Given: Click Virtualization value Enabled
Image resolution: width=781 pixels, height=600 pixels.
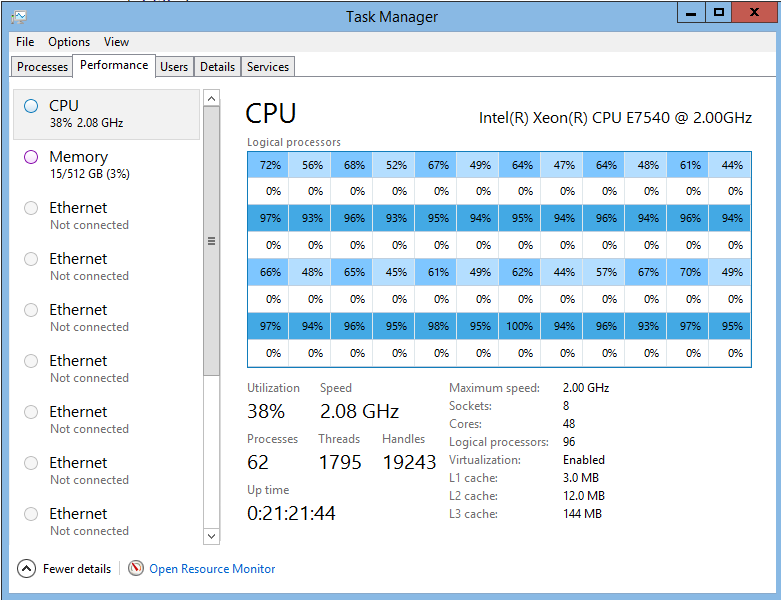Looking at the screenshot, I should pos(584,460).
